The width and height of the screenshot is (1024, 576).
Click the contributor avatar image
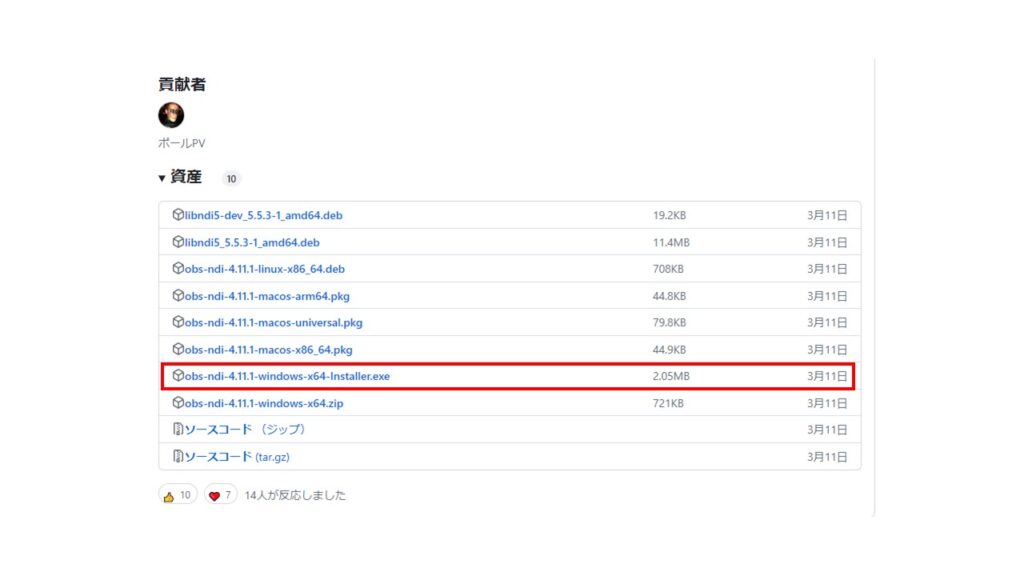171,115
